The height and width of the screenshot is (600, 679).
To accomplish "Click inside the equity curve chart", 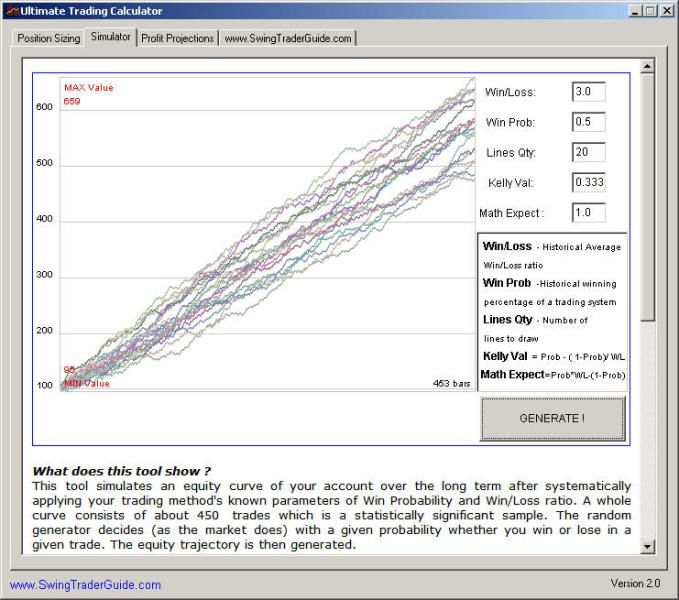I will (x=268, y=240).
